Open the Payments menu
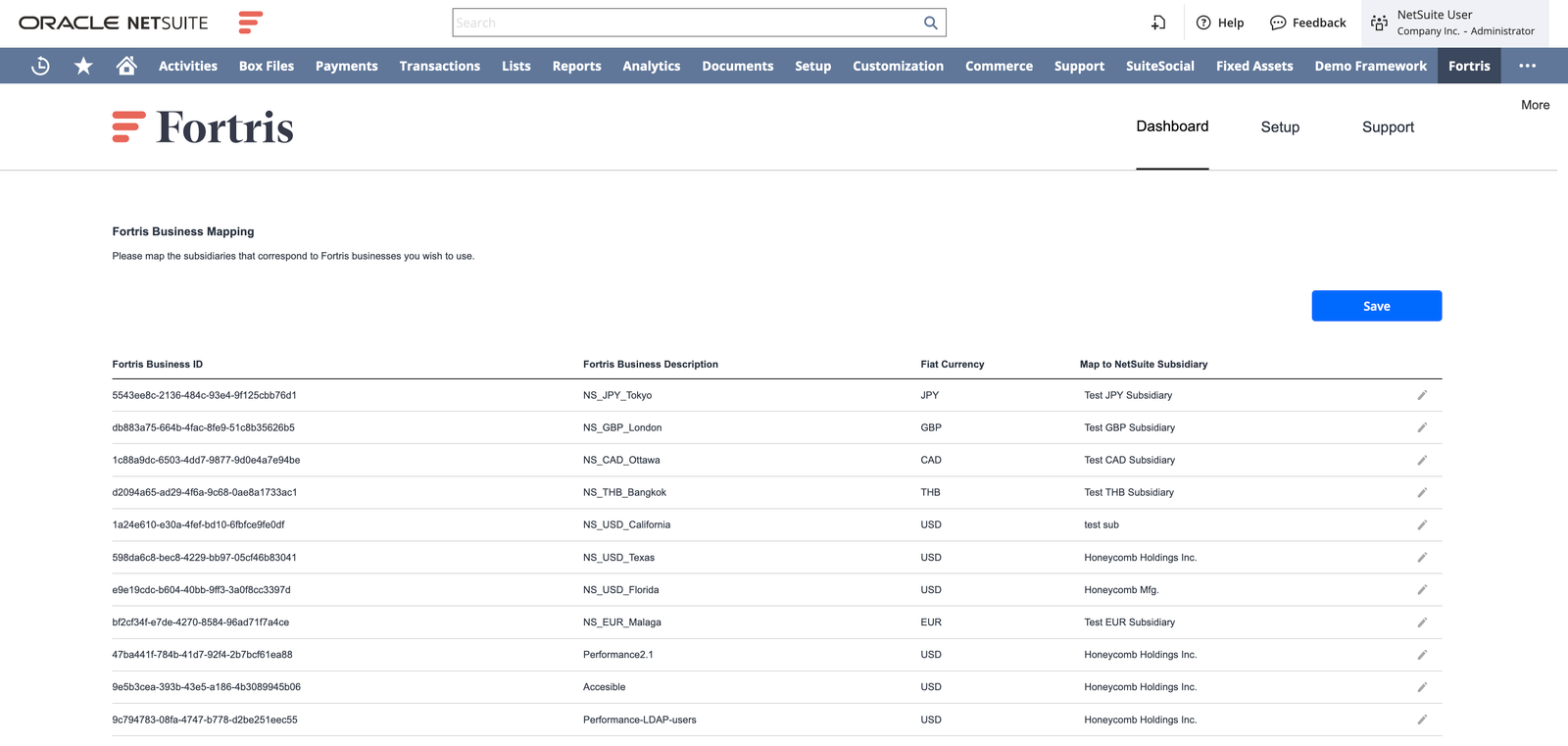Screen dimensions: 1568x746 [x=347, y=66]
